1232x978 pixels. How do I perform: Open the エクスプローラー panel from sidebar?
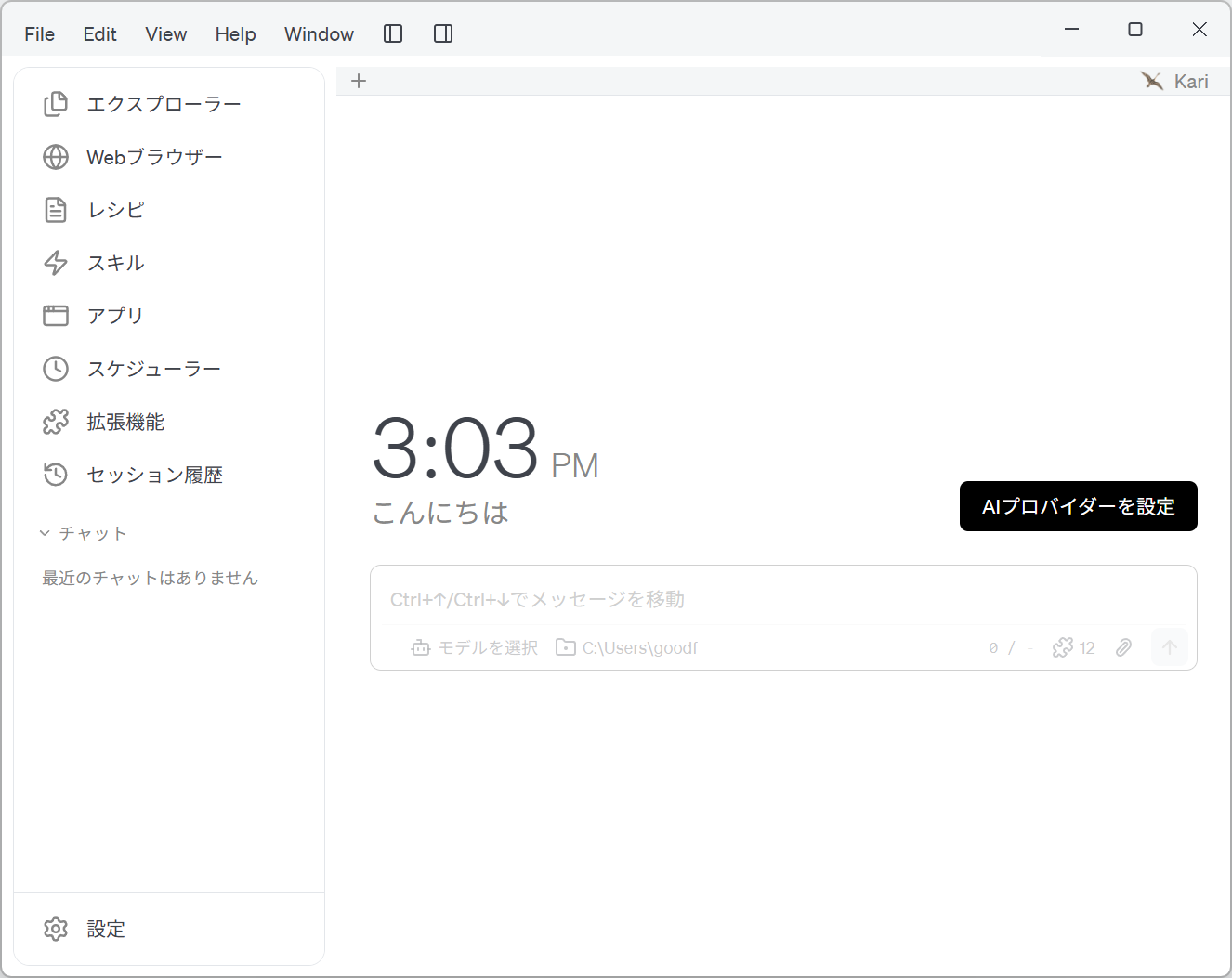[169, 104]
